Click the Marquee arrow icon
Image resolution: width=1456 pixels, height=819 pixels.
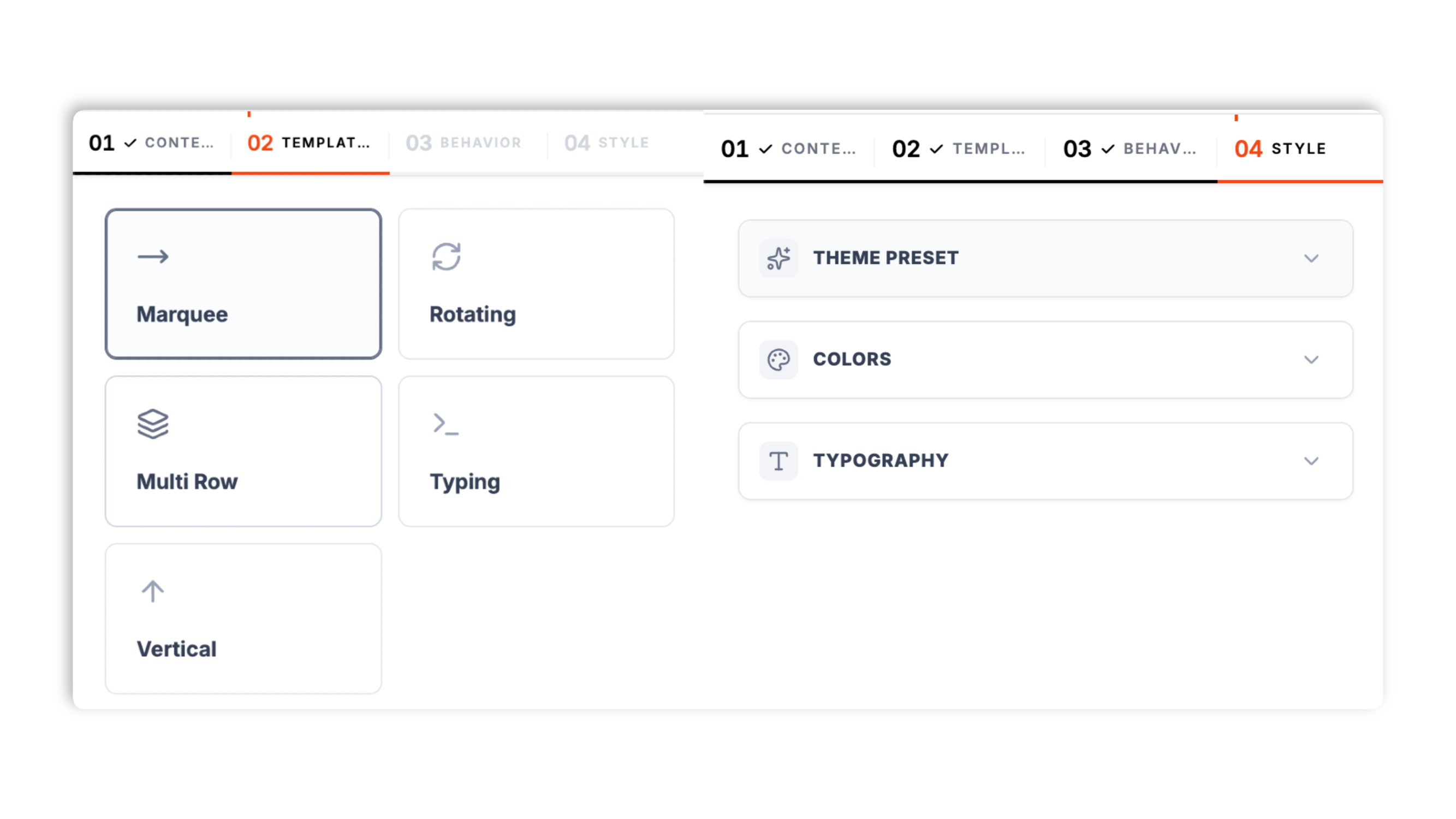pos(153,257)
